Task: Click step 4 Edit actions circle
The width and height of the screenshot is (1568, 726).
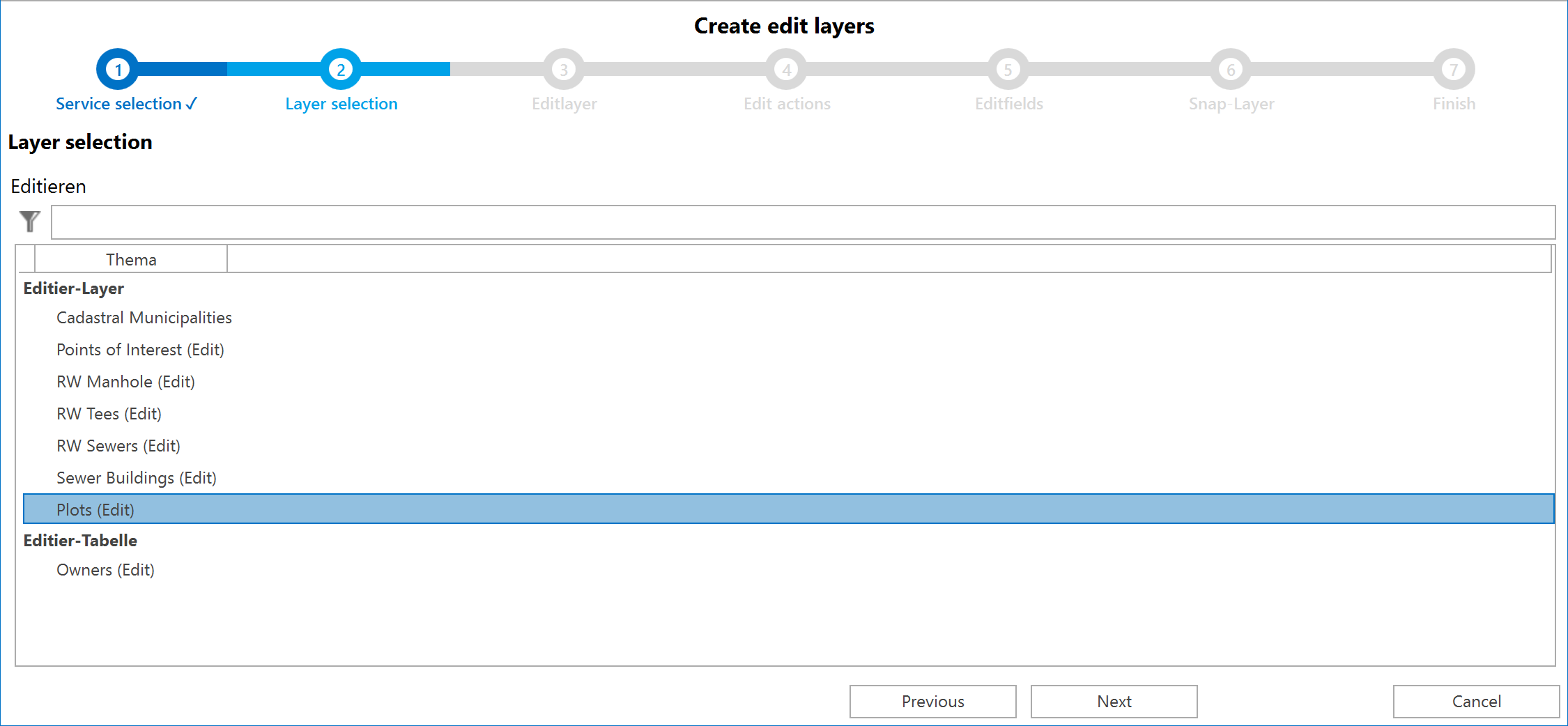Action: point(786,69)
